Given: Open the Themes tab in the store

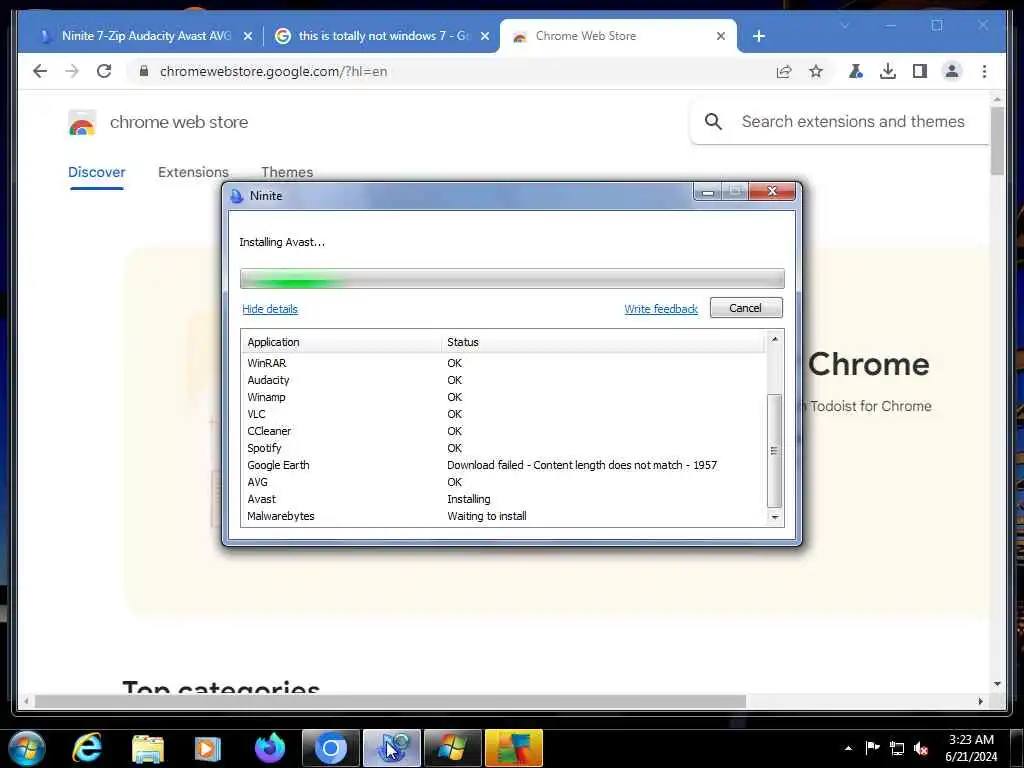Looking at the screenshot, I should click(x=287, y=172).
